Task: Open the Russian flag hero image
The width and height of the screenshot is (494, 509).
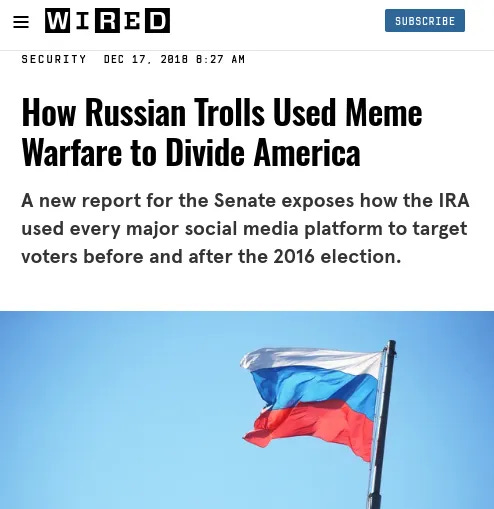Action: [x=247, y=410]
